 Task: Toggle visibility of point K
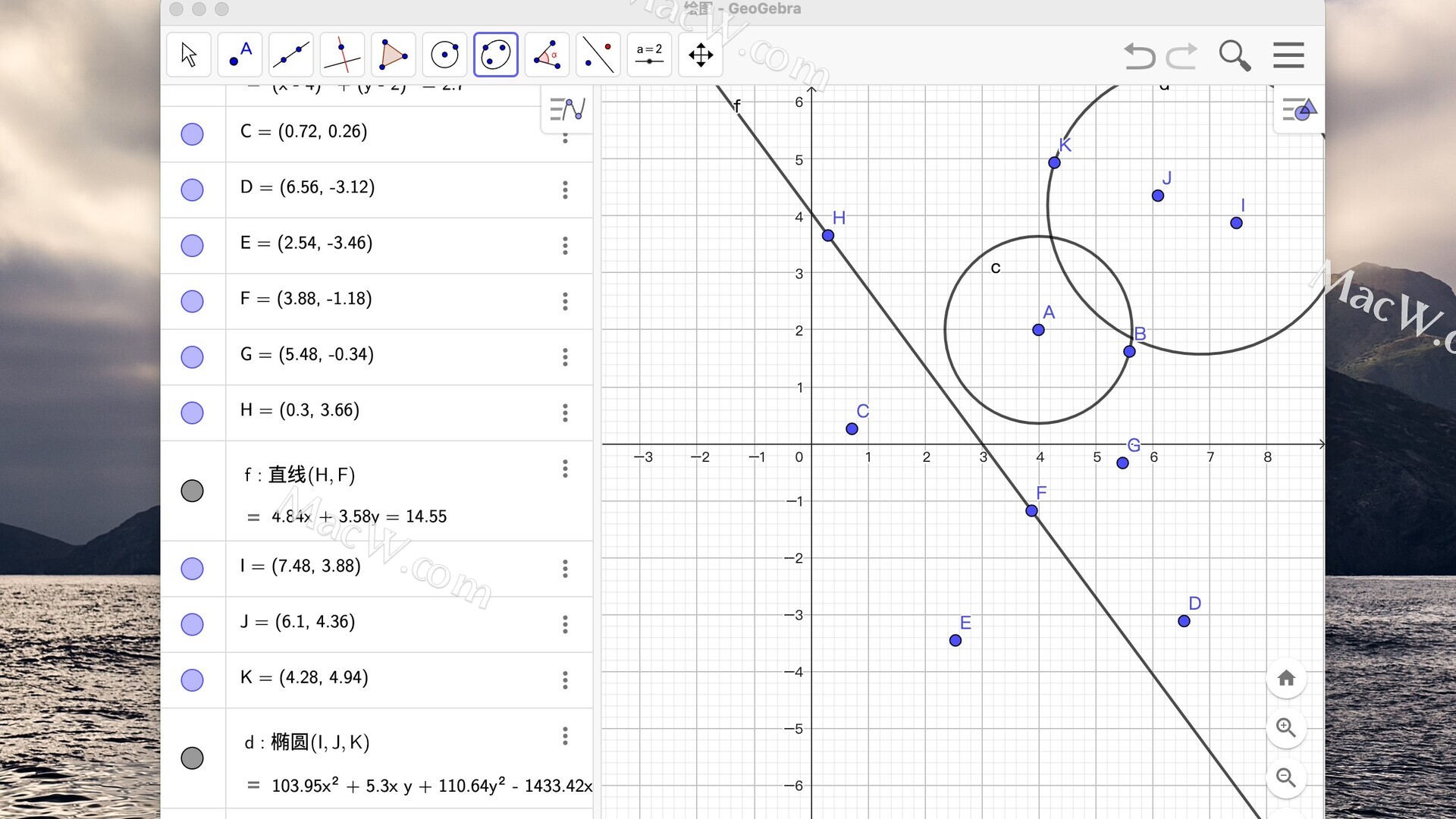pyautogui.click(x=193, y=680)
